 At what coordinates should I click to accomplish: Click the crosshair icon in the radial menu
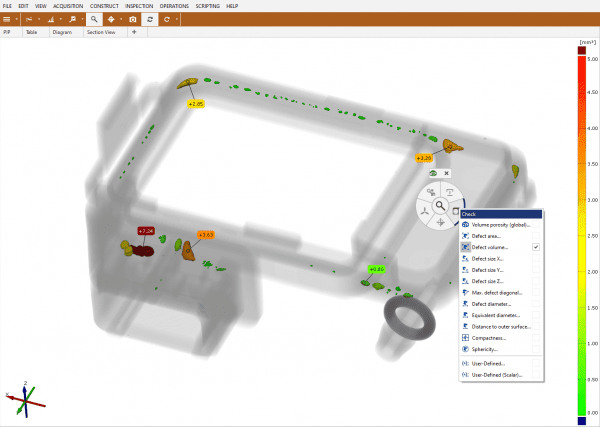click(x=439, y=225)
